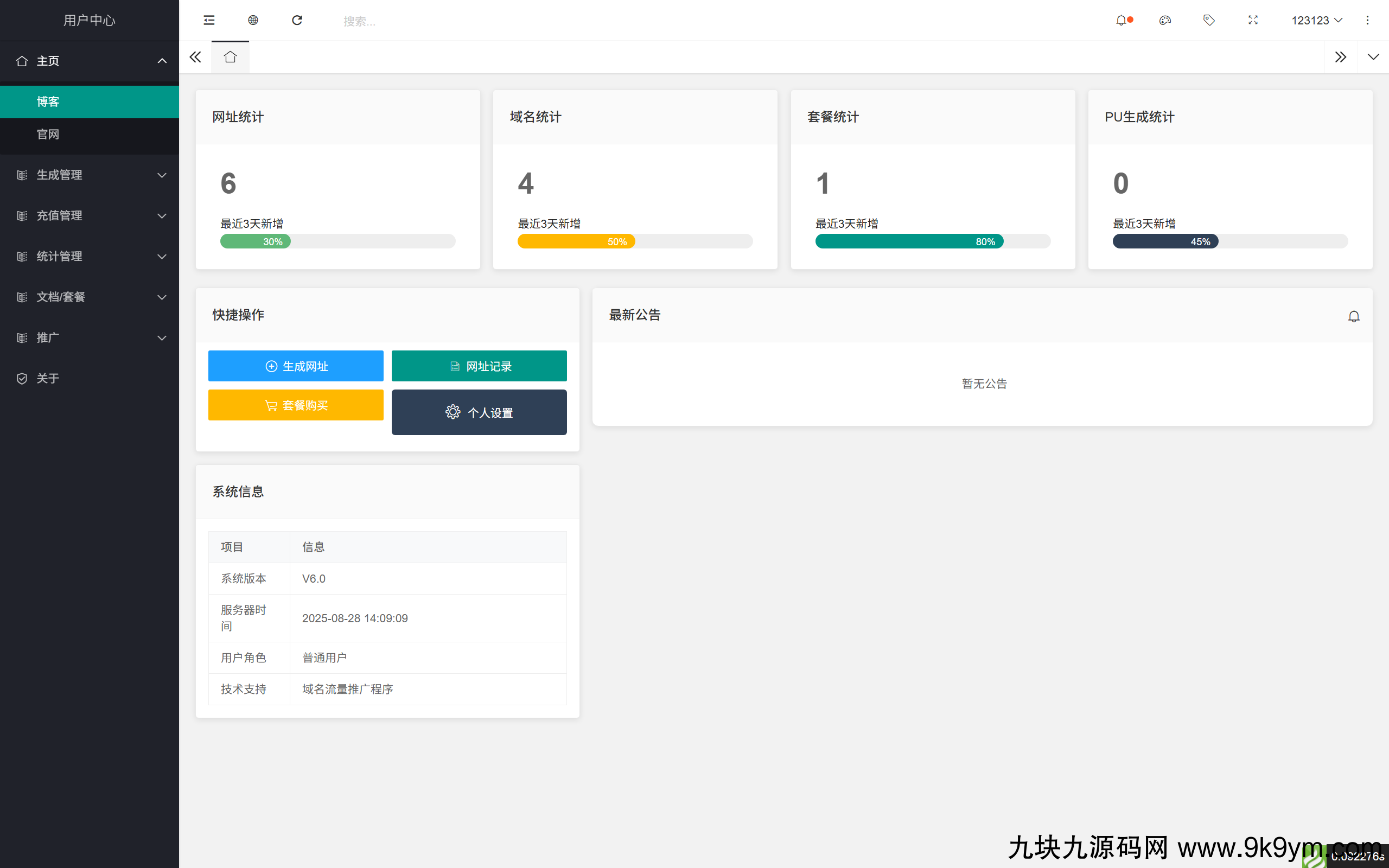Expand the 生成管理 sidebar menu
The width and height of the screenshot is (1389, 868).
coord(90,175)
